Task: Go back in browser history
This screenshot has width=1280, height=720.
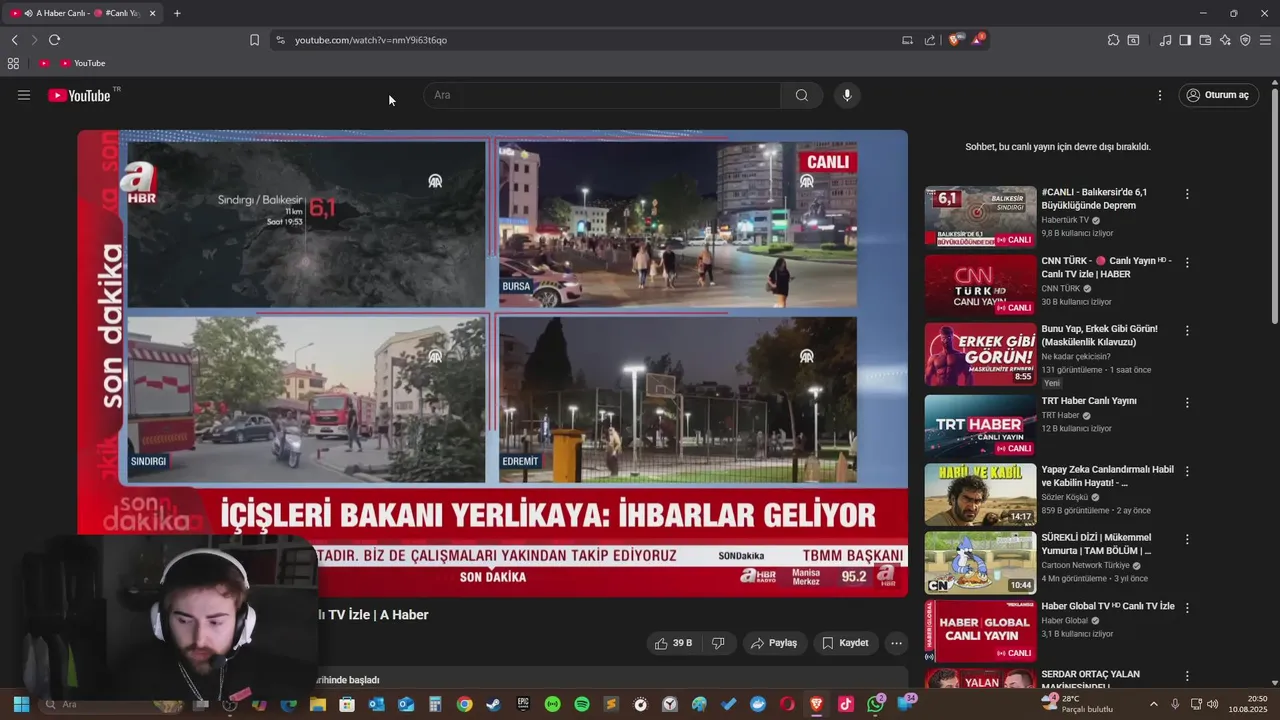Action: point(15,40)
